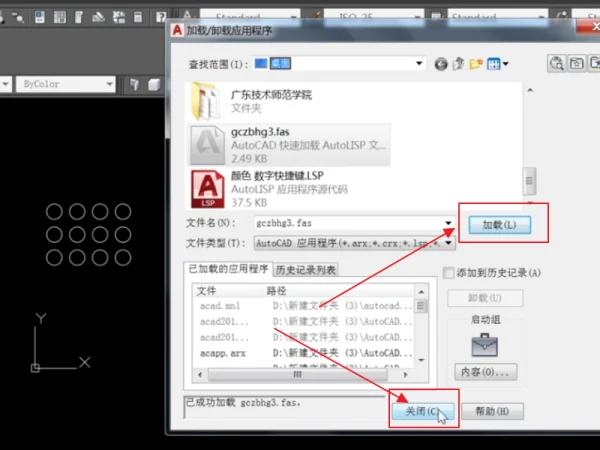
Task: Open the Views menu icon in dialog
Action: point(497,64)
